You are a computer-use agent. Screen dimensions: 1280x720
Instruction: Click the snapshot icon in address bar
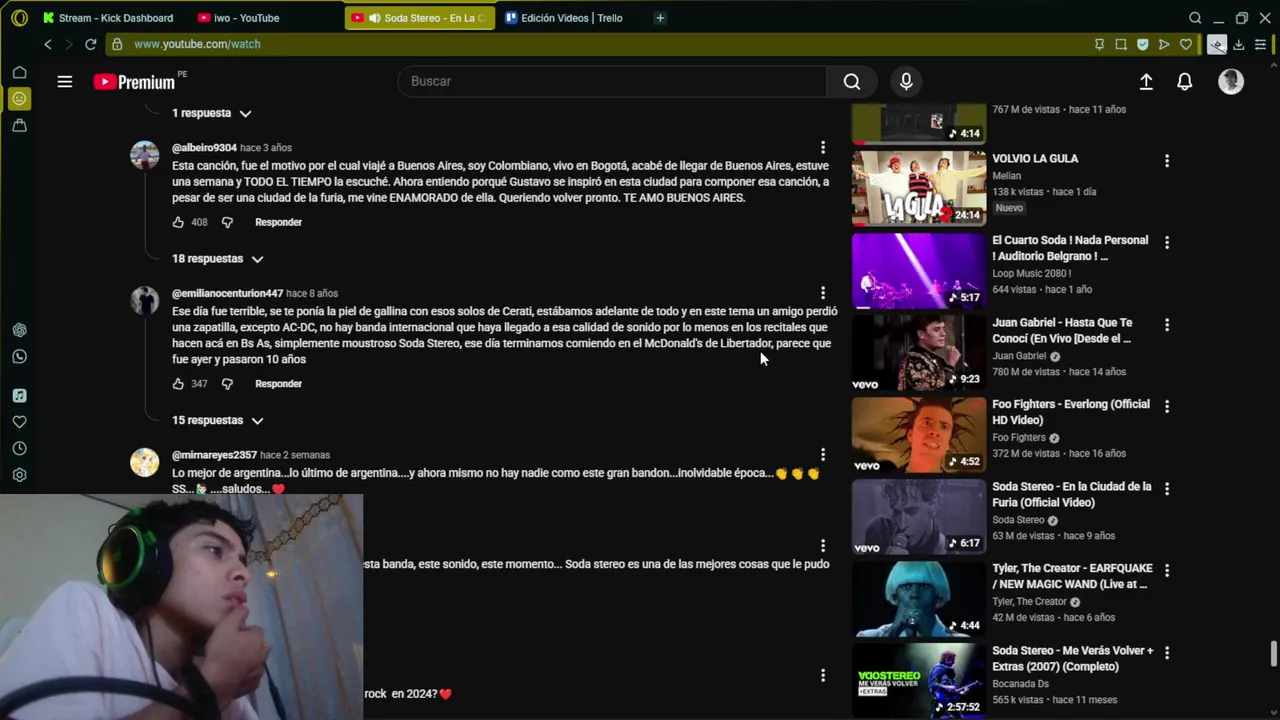(1121, 44)
